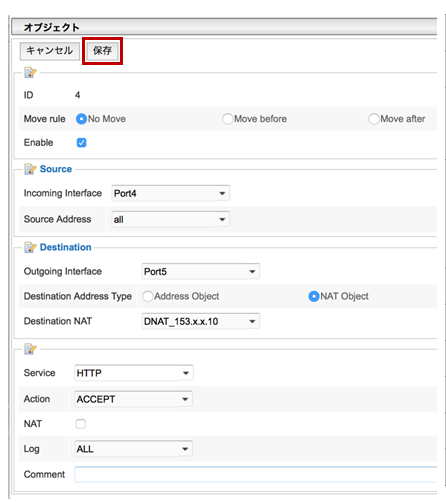Open the Action ACCEPT dropdown
This screenshot has width=446, height=502.
click(133, 399)
